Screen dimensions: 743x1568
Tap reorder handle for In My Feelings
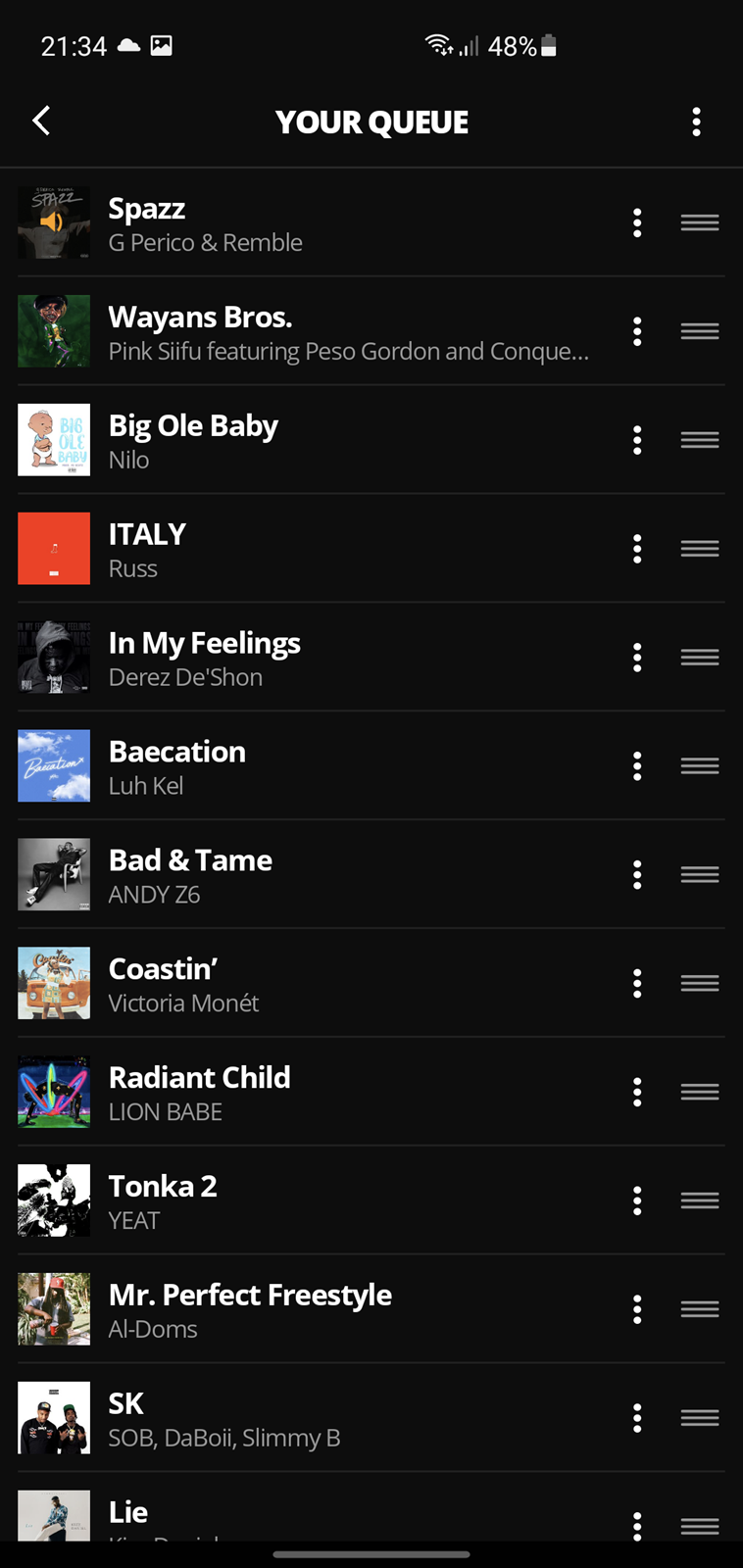point(700,658)
